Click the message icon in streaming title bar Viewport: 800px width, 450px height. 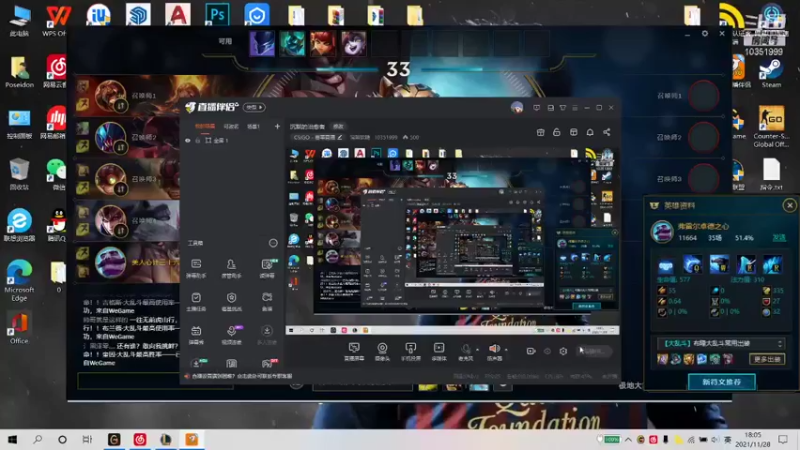pyautogui.click(x=536, y=108)
